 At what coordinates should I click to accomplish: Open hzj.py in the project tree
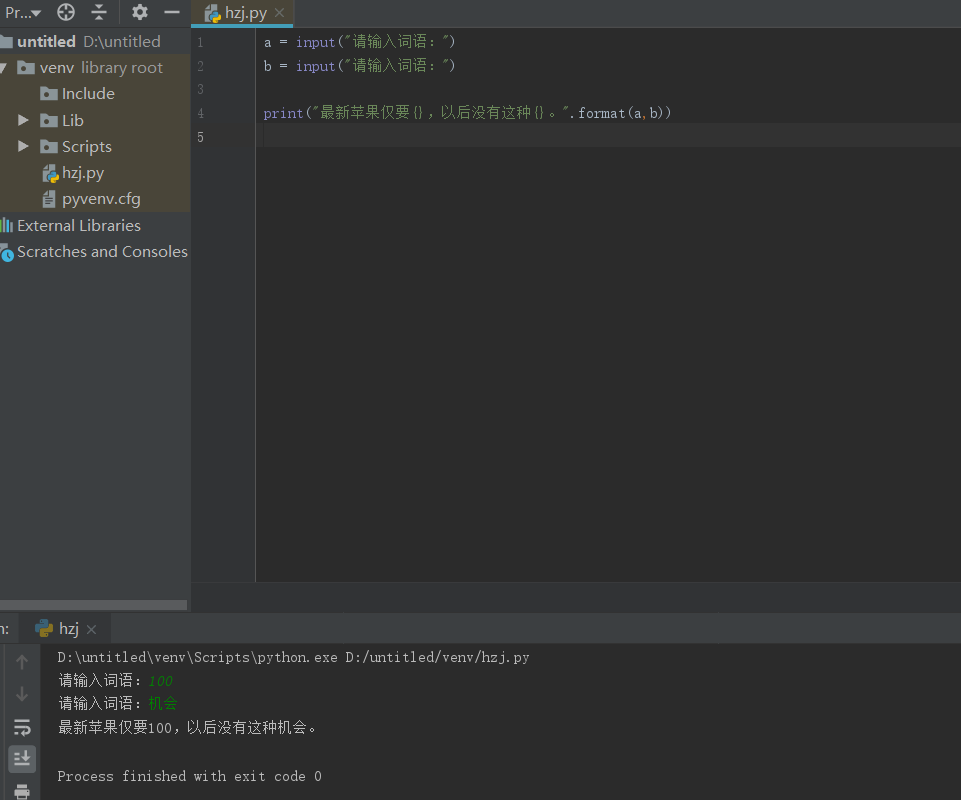click(x=83, y=173)
